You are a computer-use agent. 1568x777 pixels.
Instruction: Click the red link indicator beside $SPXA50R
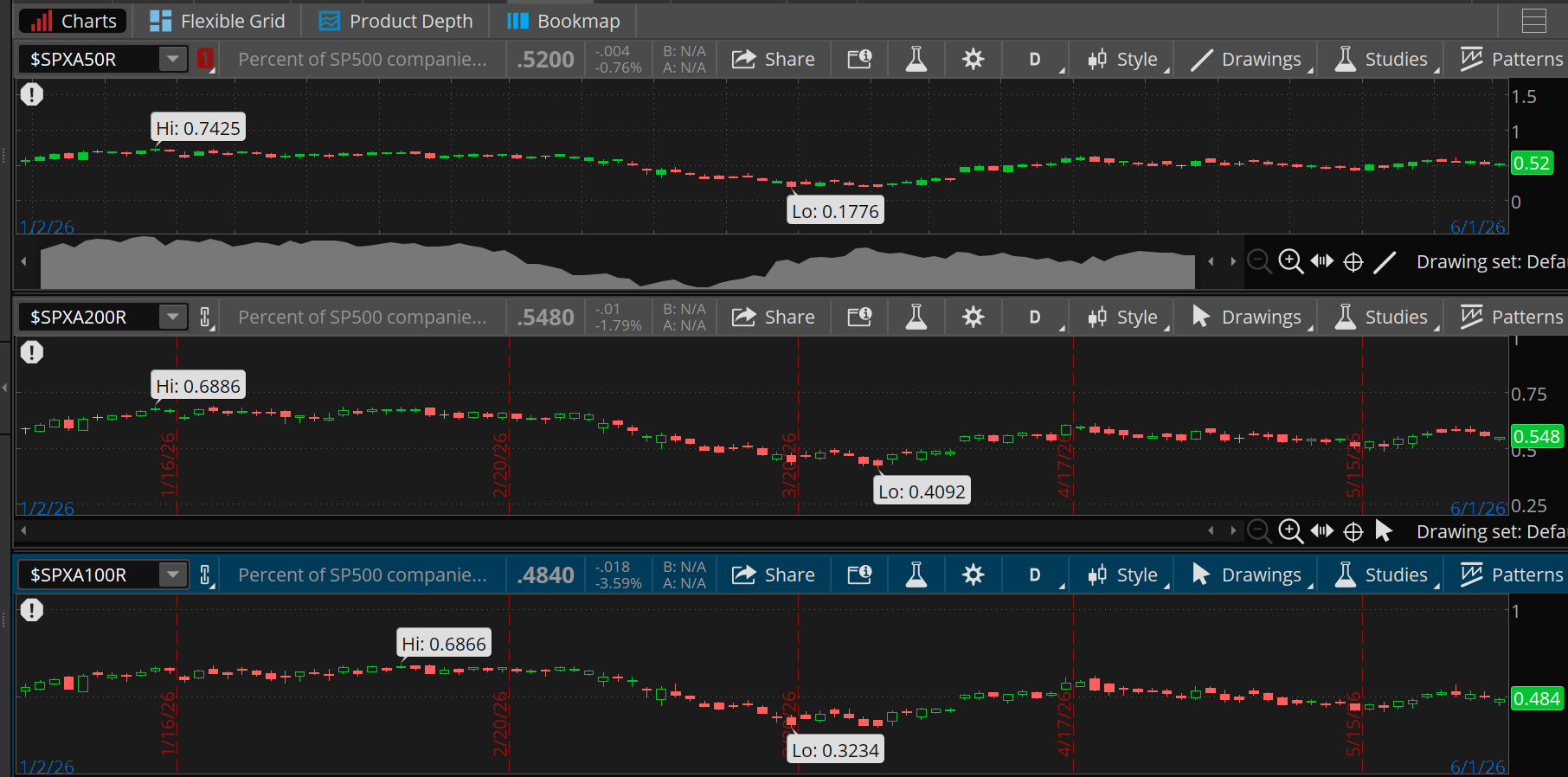(x=205, y=59)
